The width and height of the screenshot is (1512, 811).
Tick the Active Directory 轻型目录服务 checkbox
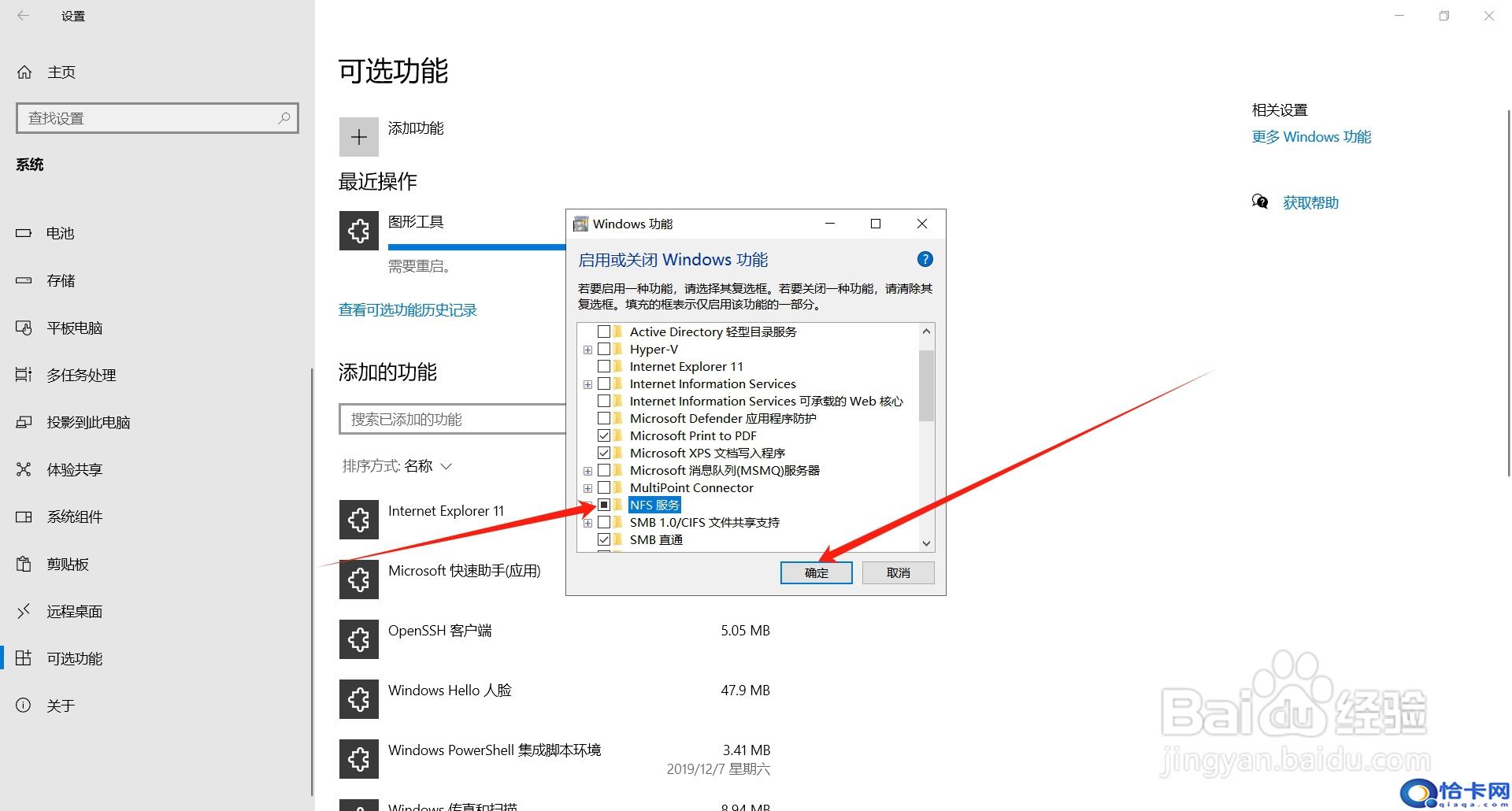[x=604, y=331]
